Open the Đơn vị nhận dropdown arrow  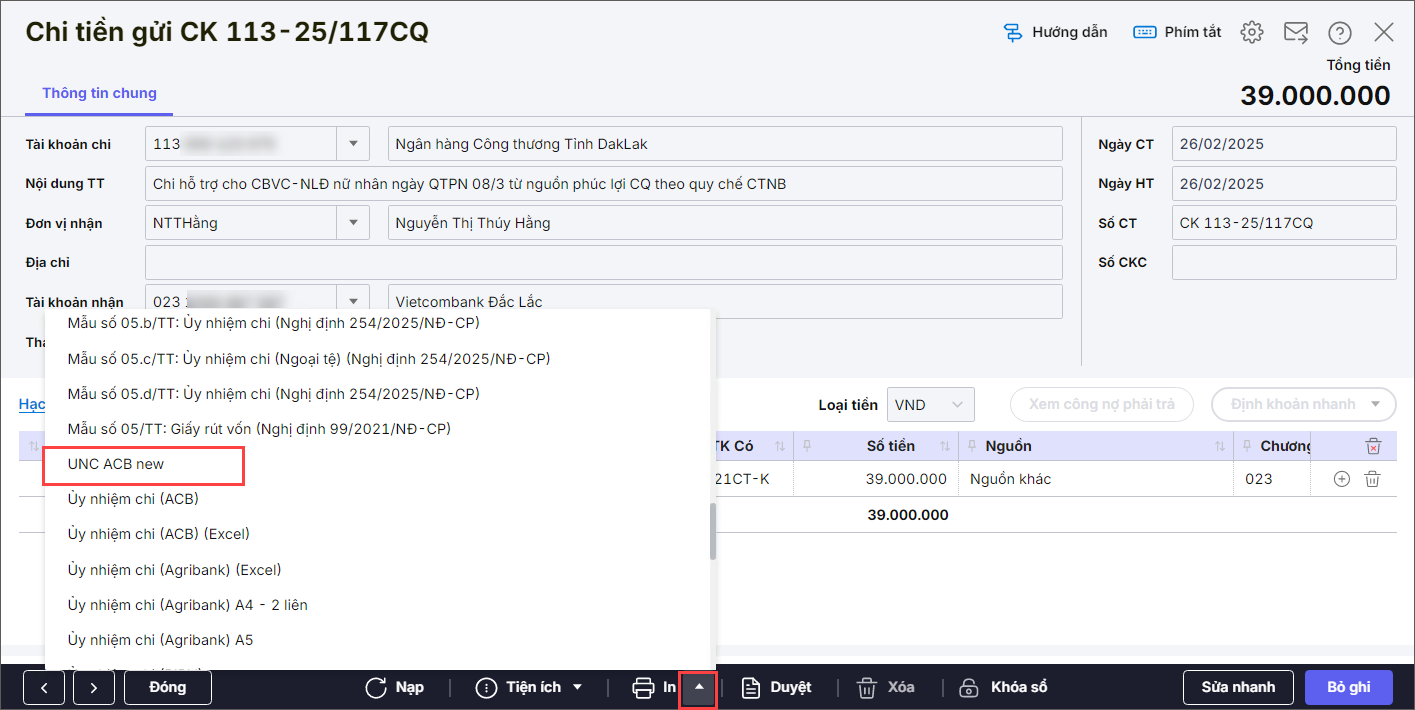tap(353, 223)
